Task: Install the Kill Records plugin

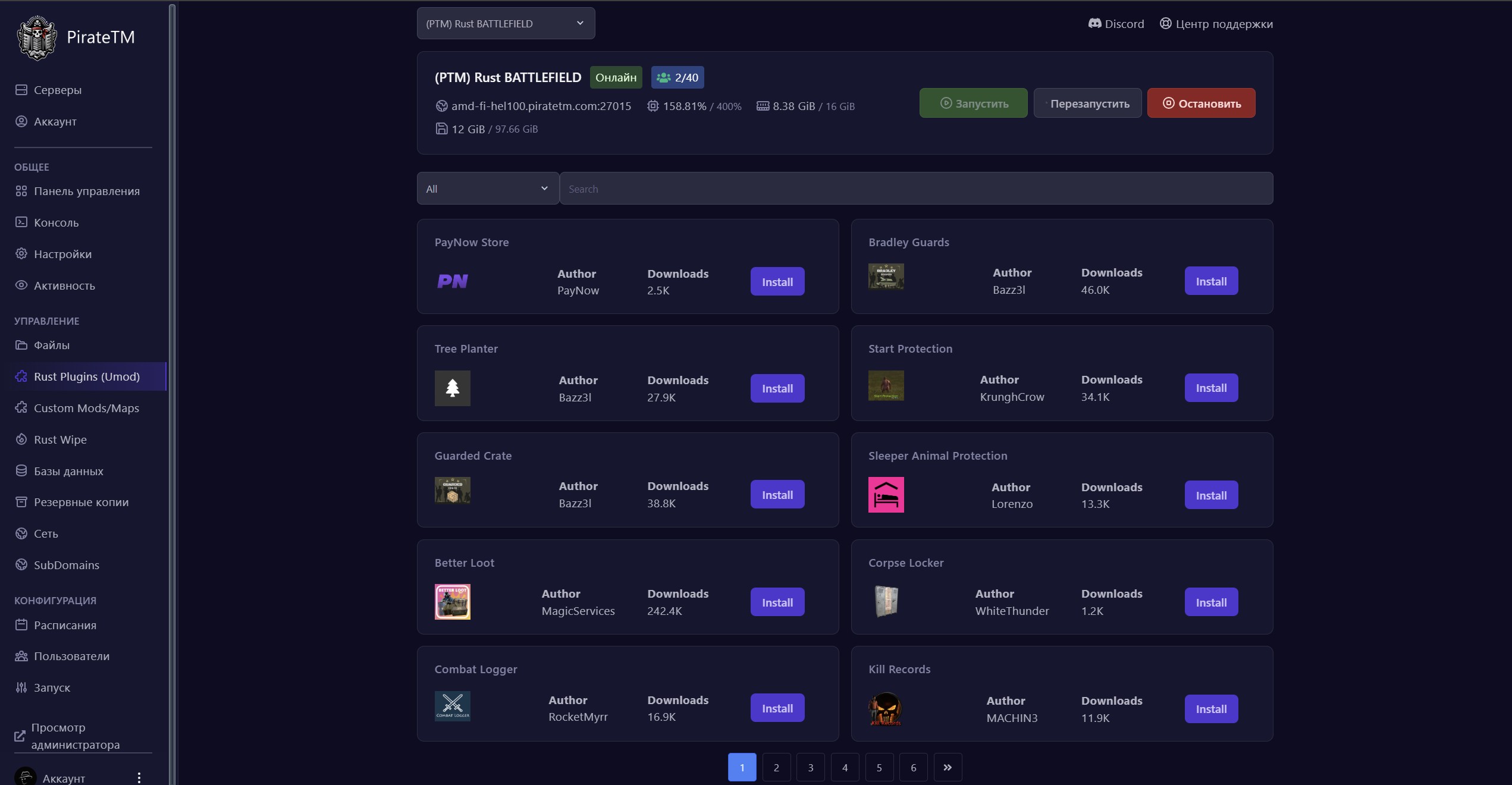Action: click(1211, 709)
